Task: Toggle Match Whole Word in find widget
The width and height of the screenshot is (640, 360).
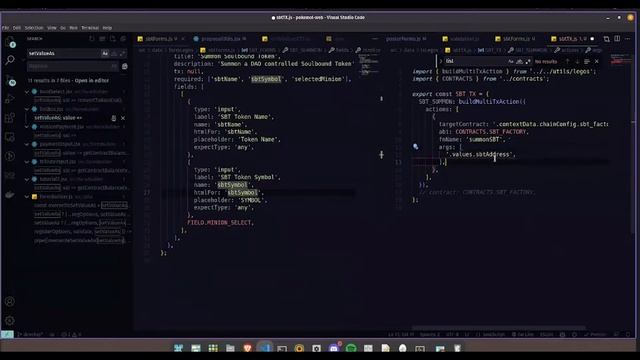Action: (519, 61)
